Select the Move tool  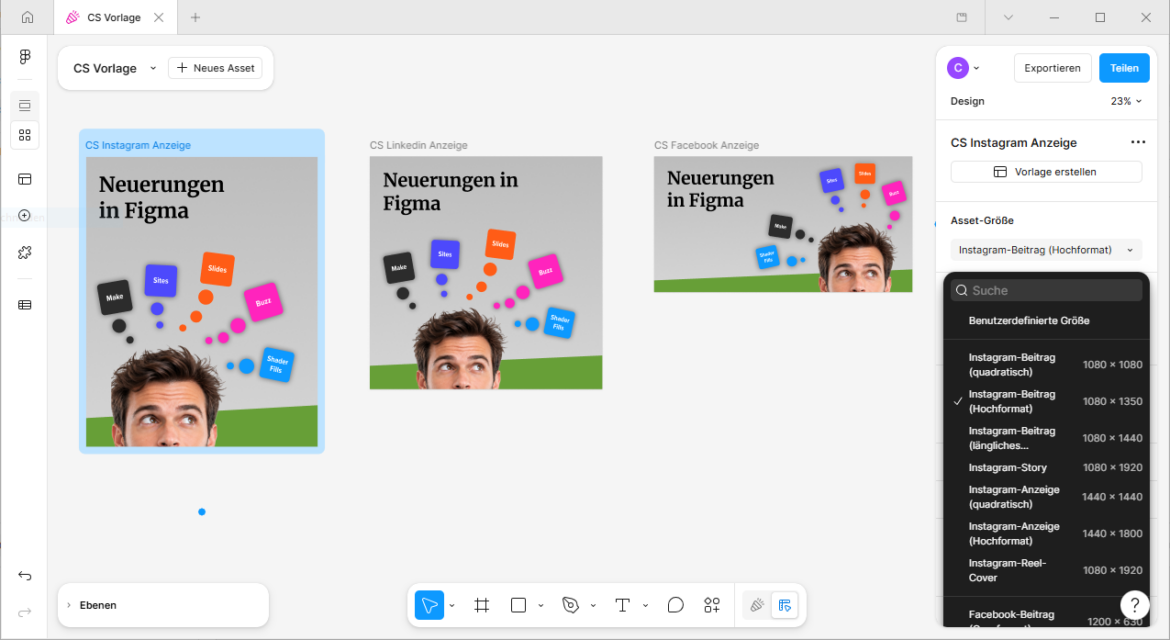[x=429, y=605]
